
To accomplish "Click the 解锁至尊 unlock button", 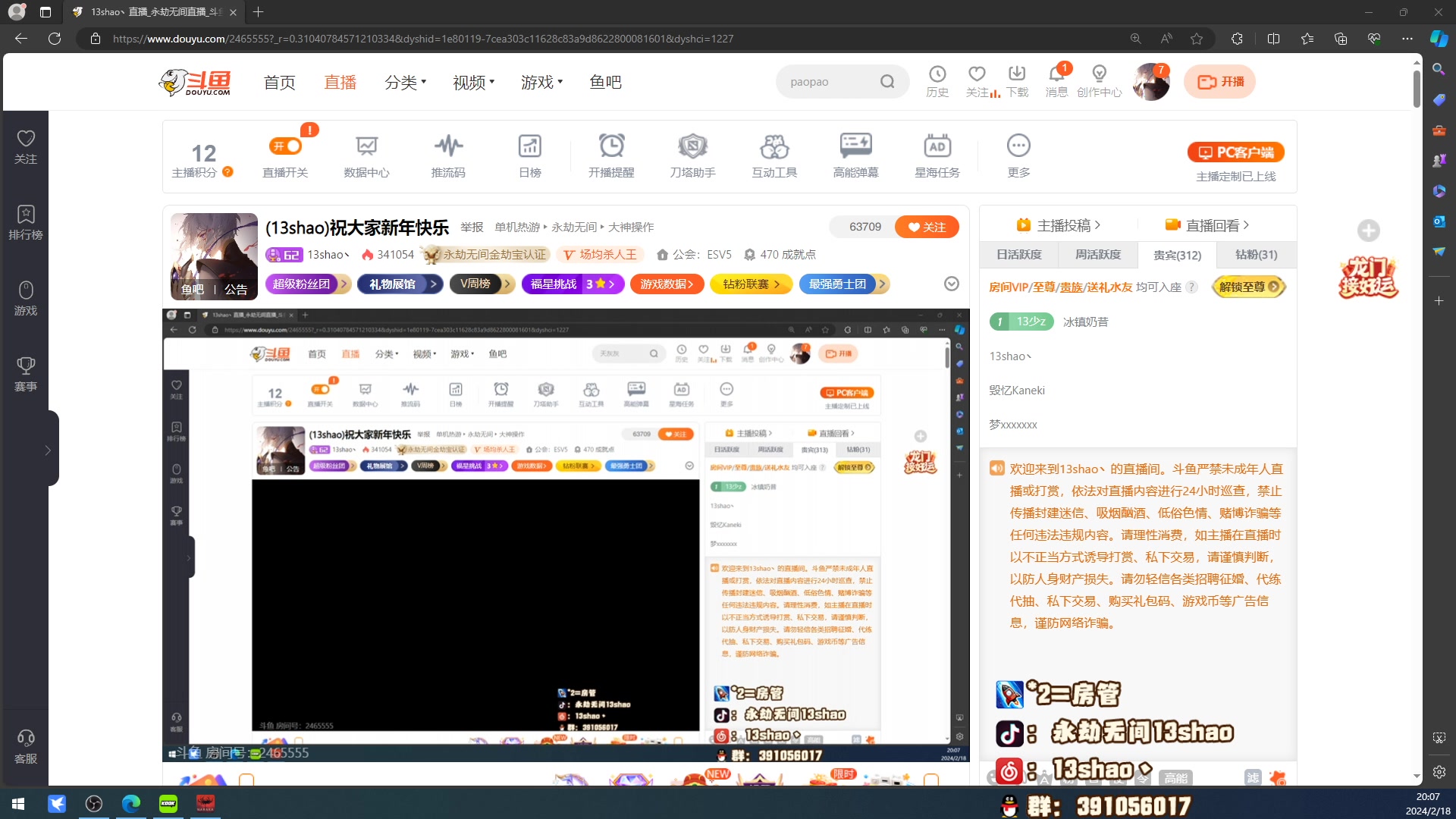I will pos(1248,287).
